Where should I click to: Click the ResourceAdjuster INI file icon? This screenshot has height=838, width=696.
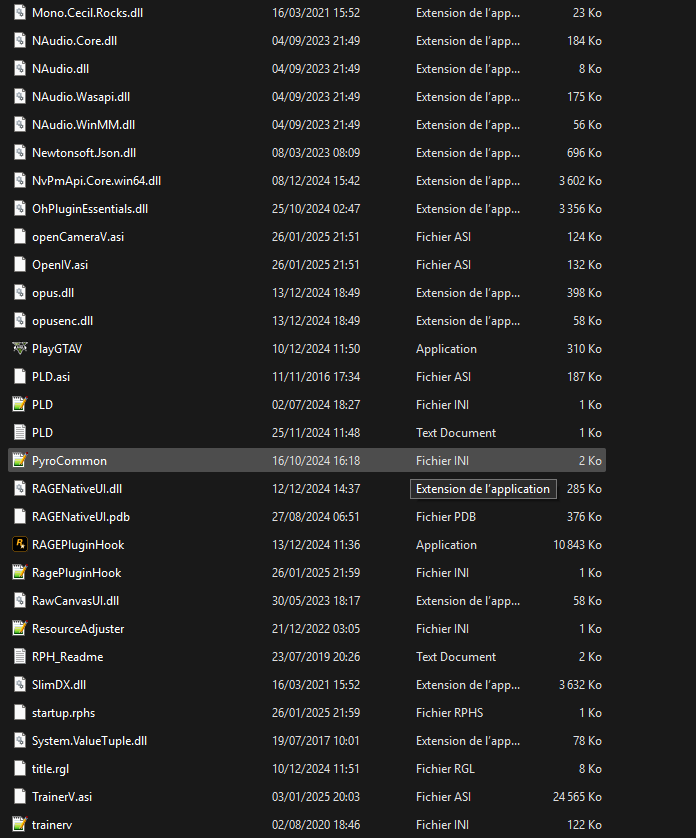19,629
